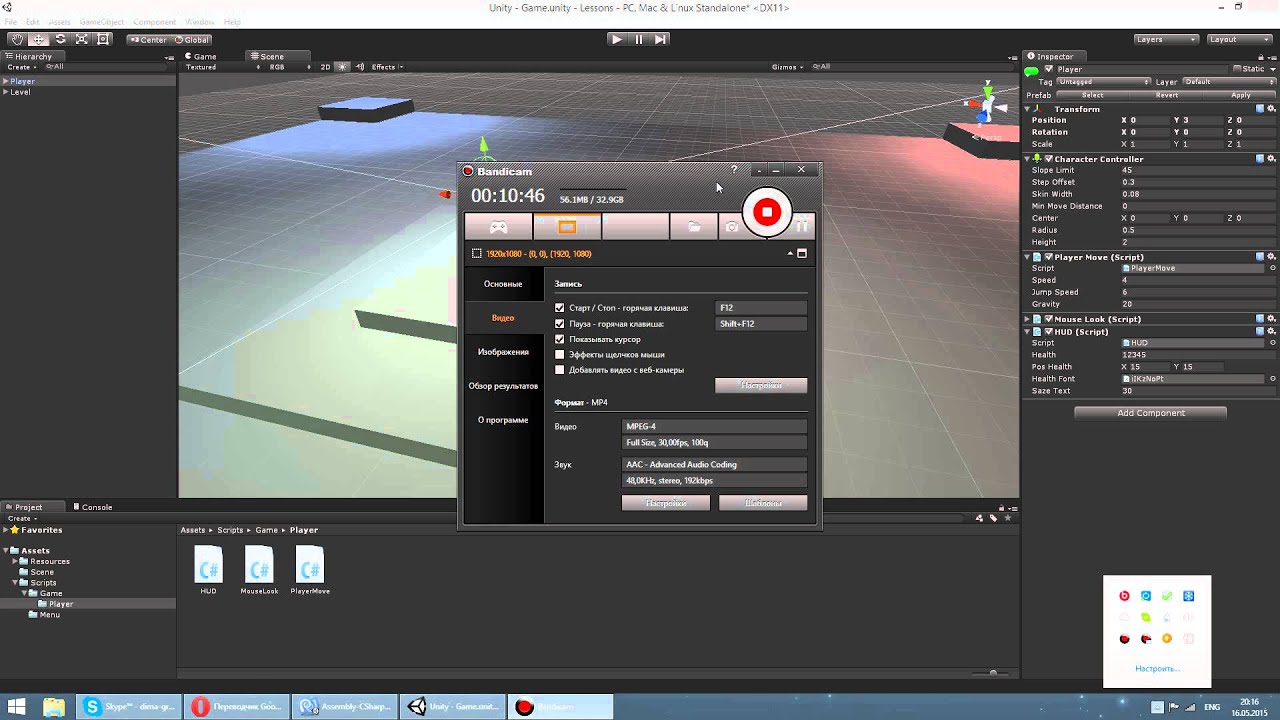Toggle scene lighting sun icon
Screen dimensions: 1280x720
point(343,67)
